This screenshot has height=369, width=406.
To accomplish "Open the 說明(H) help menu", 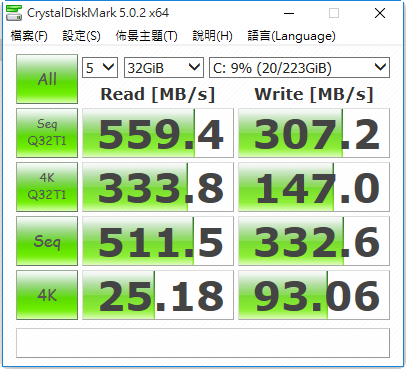I will tap(212, 36).
